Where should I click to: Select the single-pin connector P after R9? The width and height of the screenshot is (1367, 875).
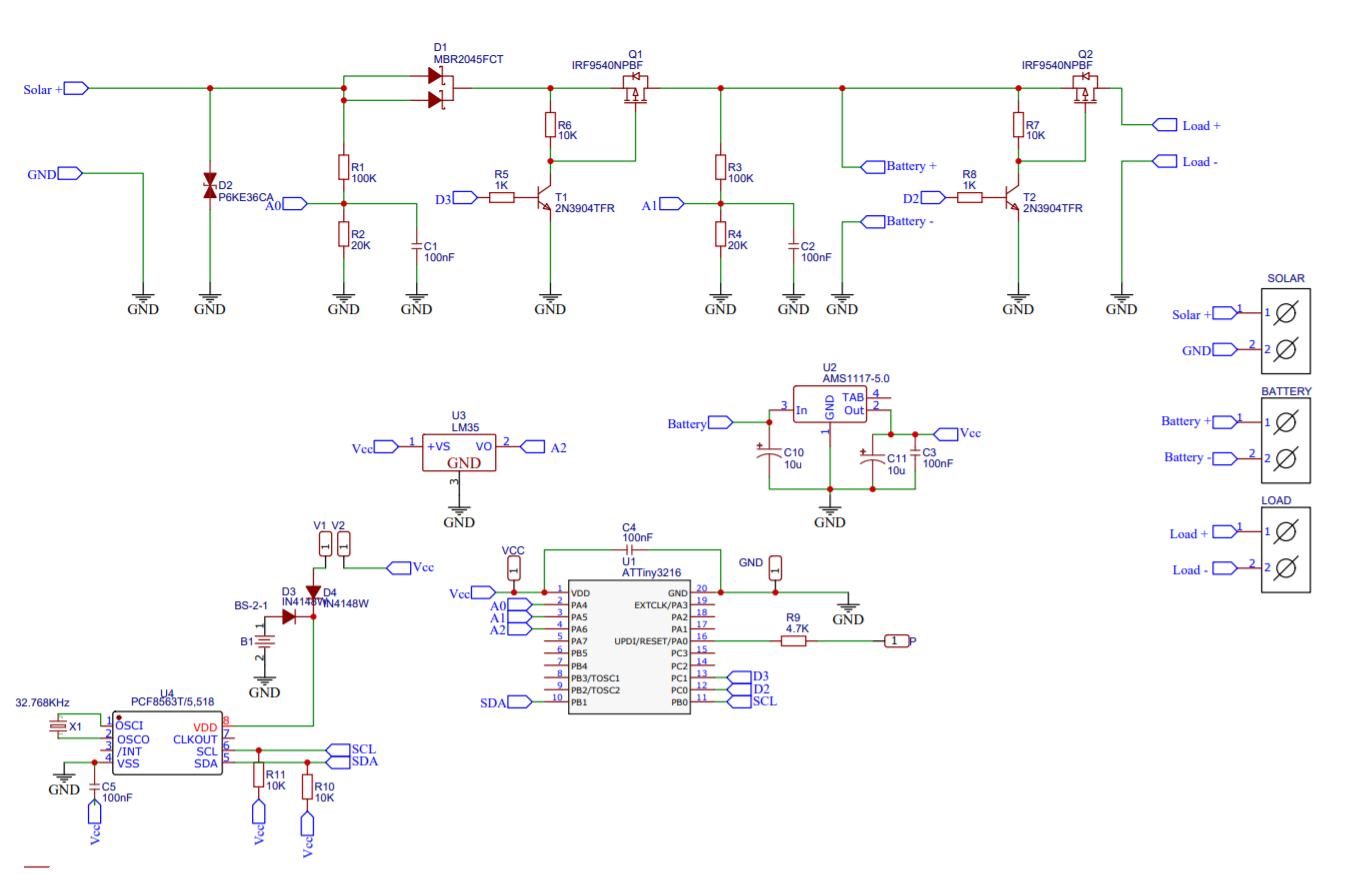point(897,641)
